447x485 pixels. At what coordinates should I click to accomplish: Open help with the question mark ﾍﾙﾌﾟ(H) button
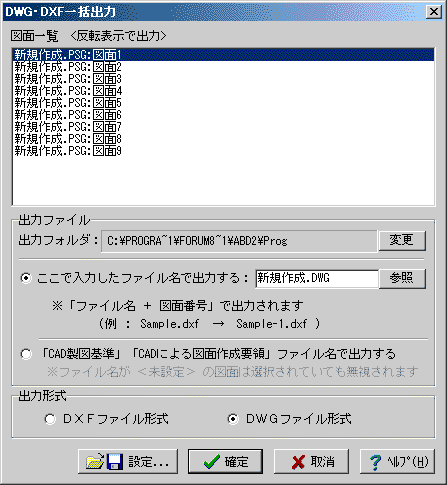pos(397,461)
